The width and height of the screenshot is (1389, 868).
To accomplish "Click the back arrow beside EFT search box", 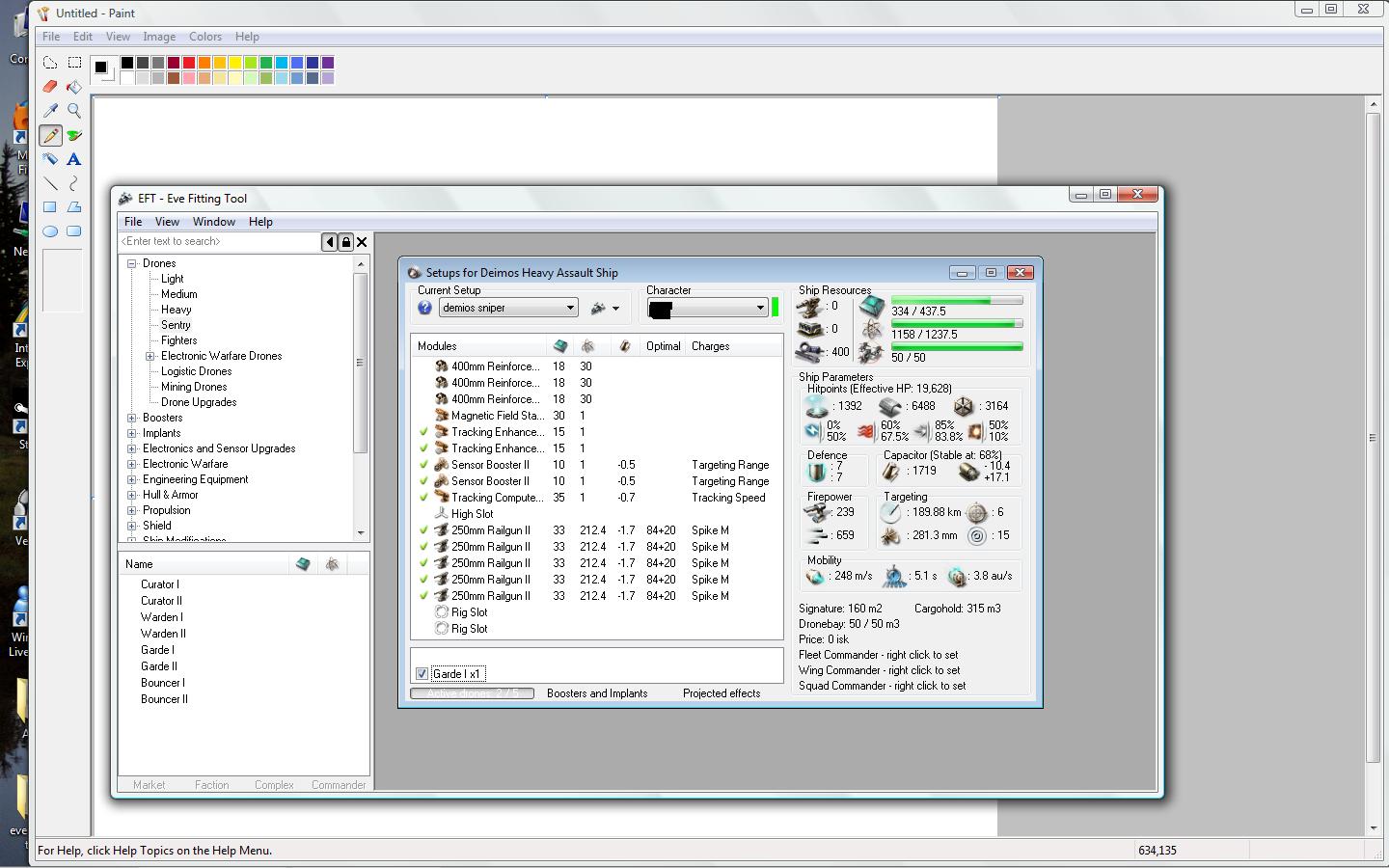I will tap(330, 242).
